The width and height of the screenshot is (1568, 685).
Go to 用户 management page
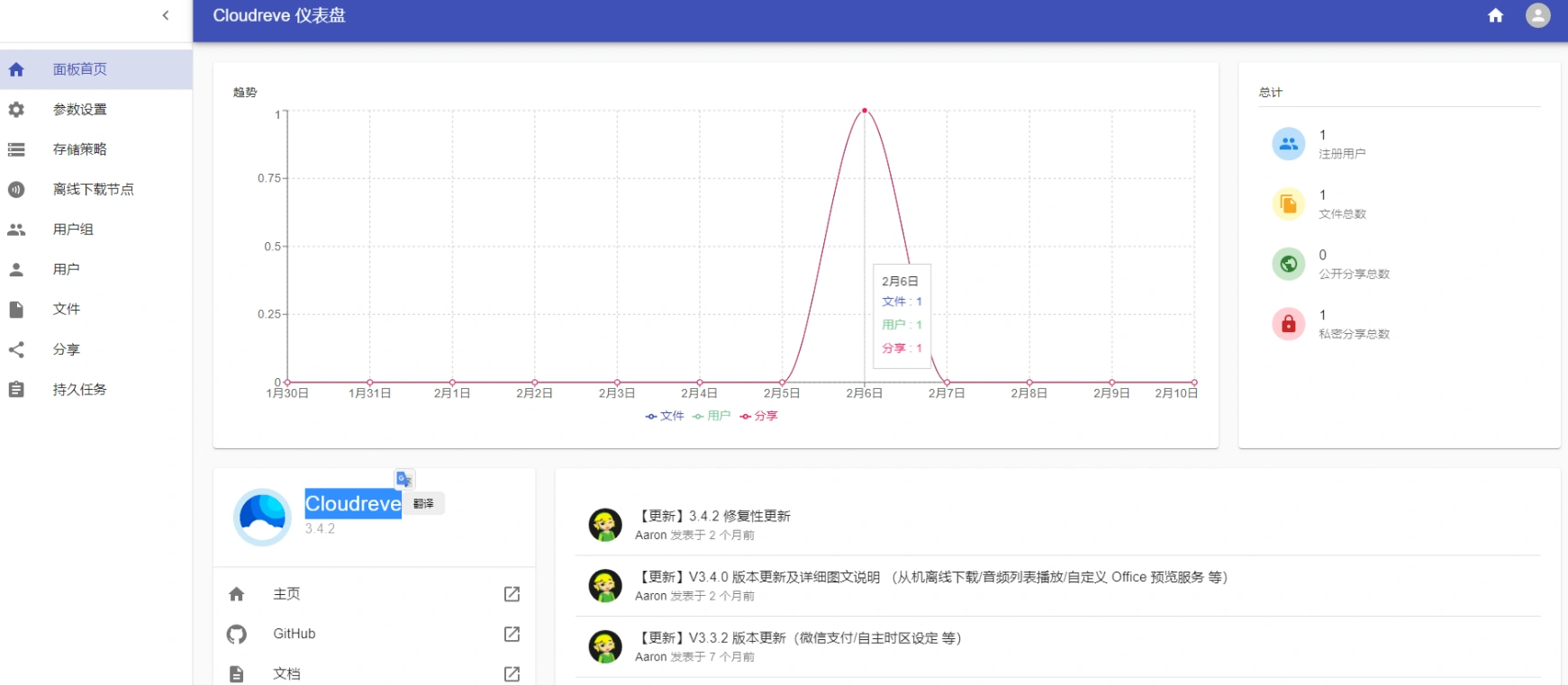(x=66, y=269)
